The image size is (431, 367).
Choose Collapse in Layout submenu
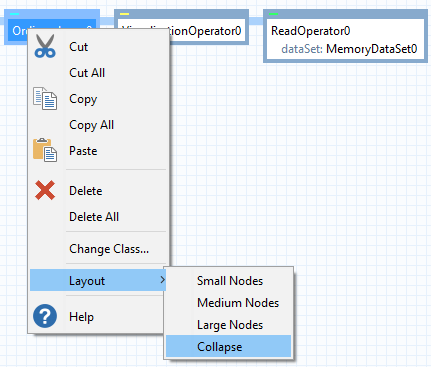pos(229,347)
